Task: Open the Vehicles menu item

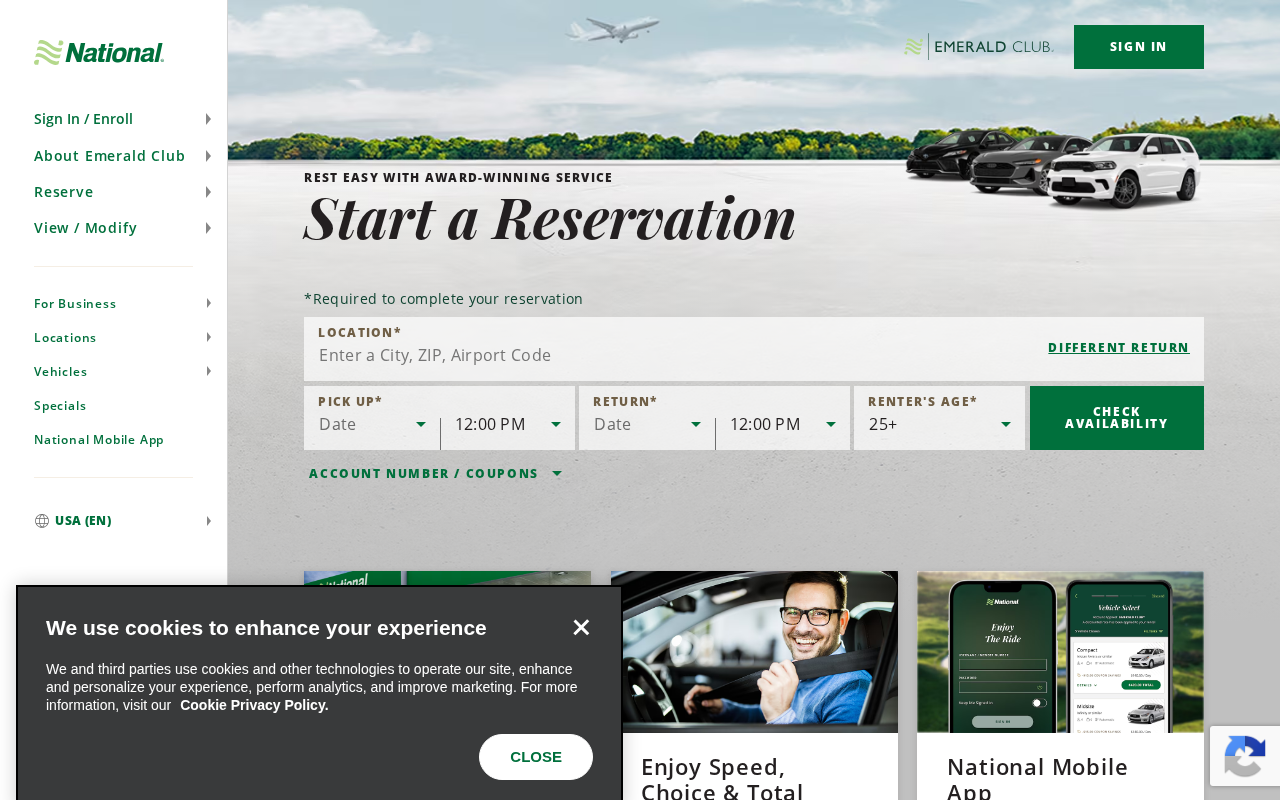Action: click(x=61, y=371)
